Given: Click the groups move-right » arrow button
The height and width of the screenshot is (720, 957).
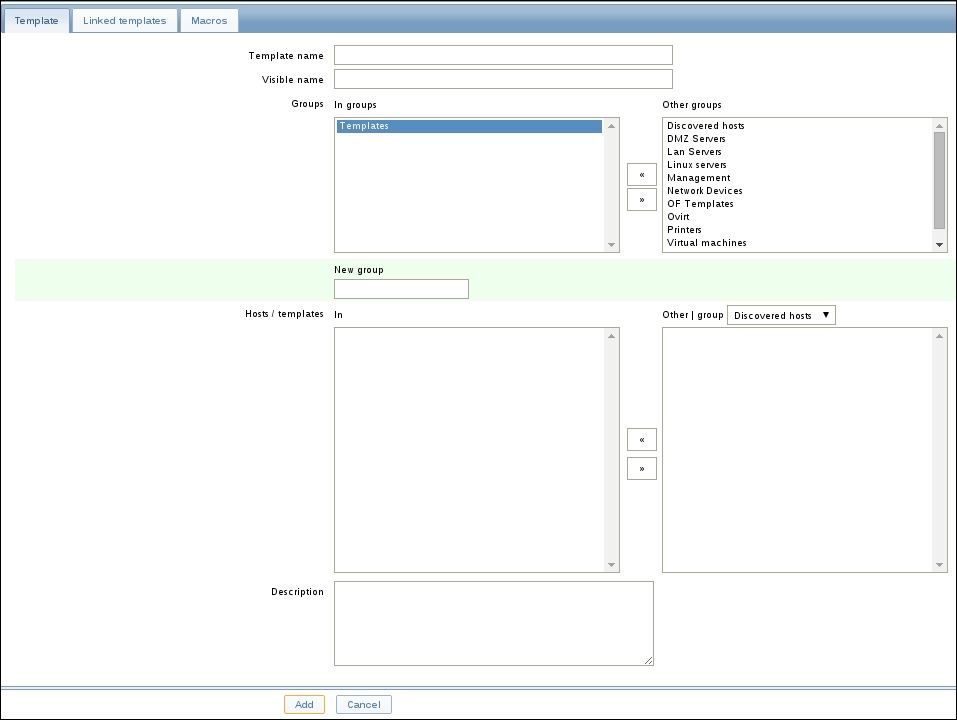Looking at the screenshot, I should [641, 199].
